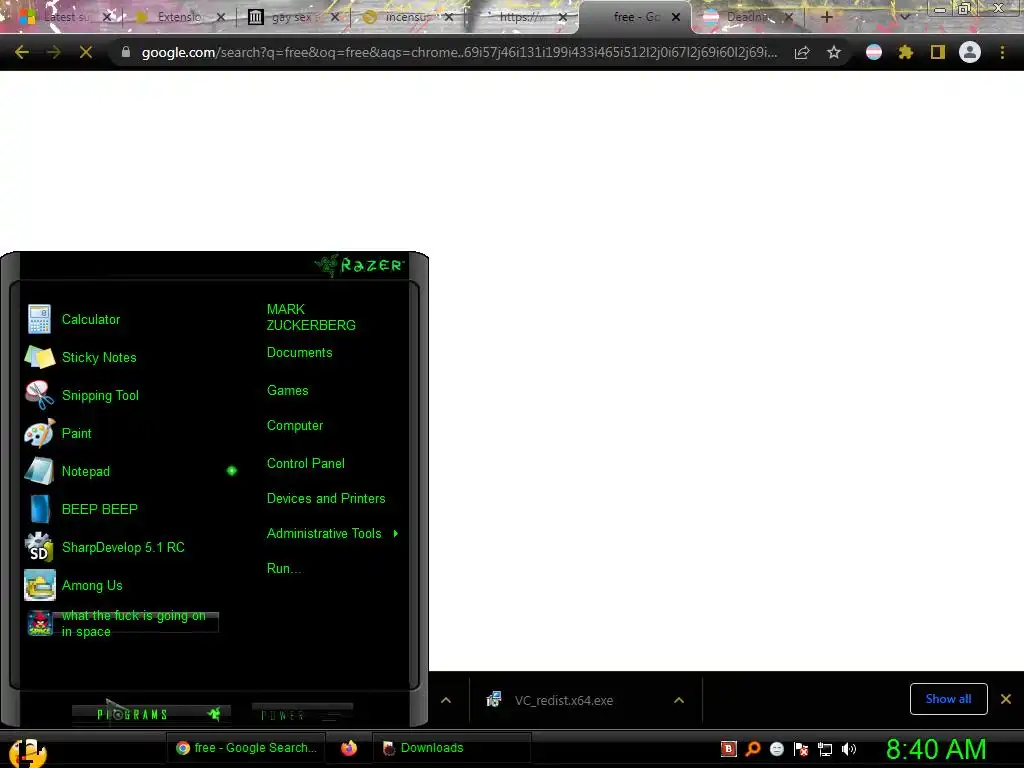Screen dimensions: 1024x768
Task: Open the orange magnifier tray icon
Action: coord(753,749)
